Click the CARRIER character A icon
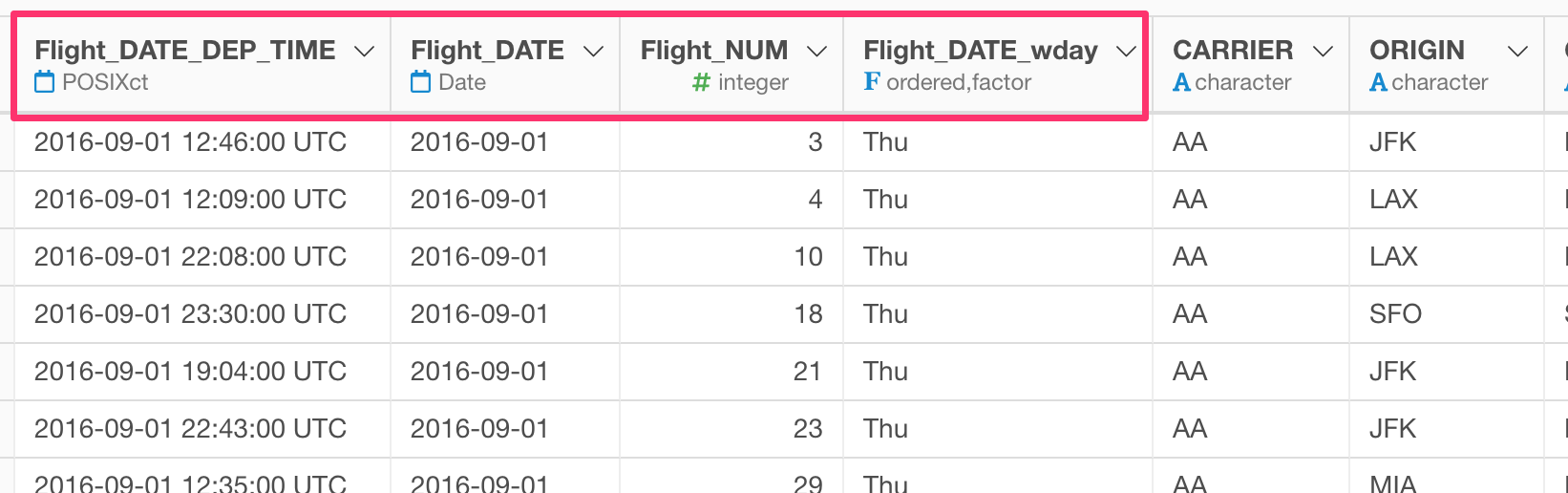 click(x=1181, y=83)
